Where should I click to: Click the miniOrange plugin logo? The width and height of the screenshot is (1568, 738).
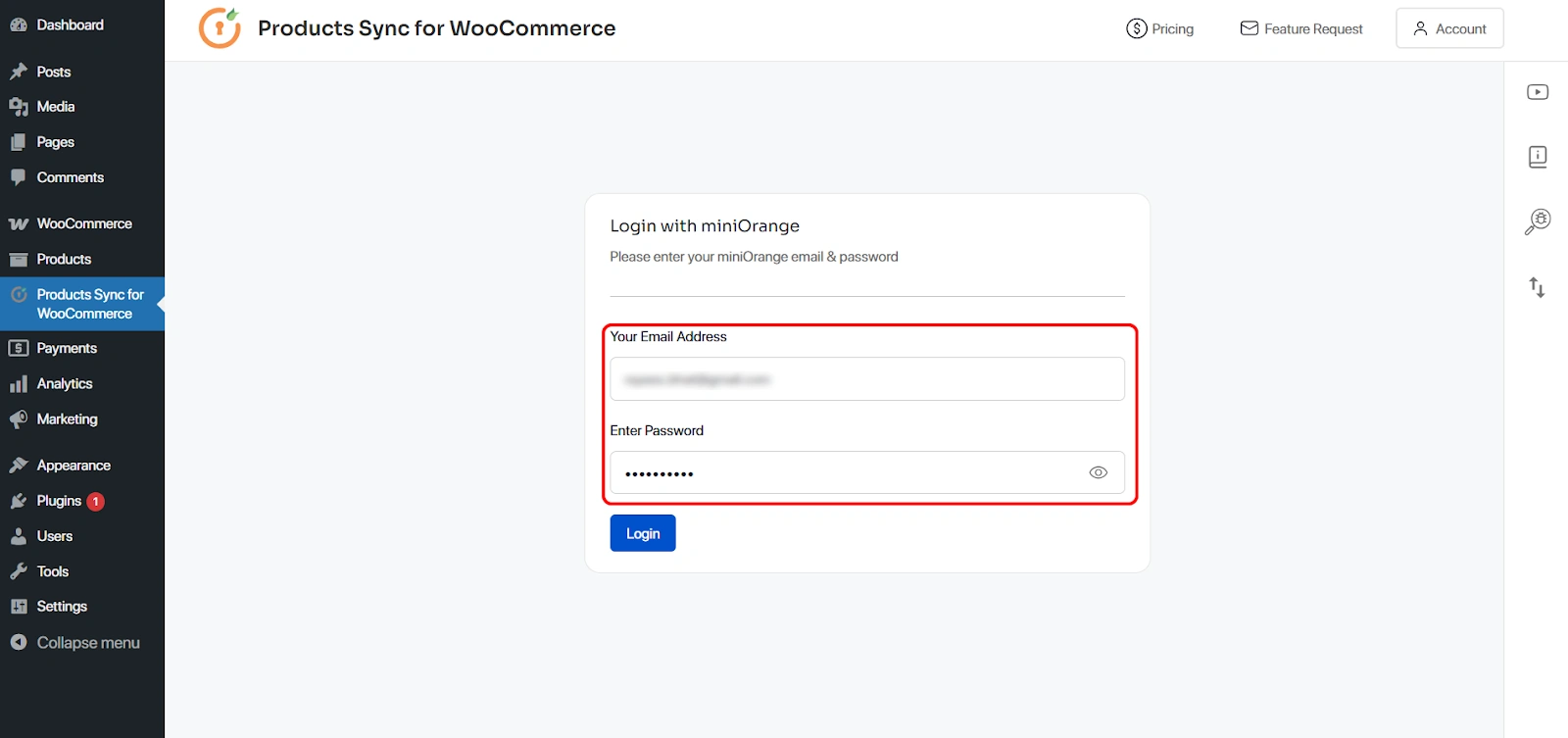[x=220, y=27]
